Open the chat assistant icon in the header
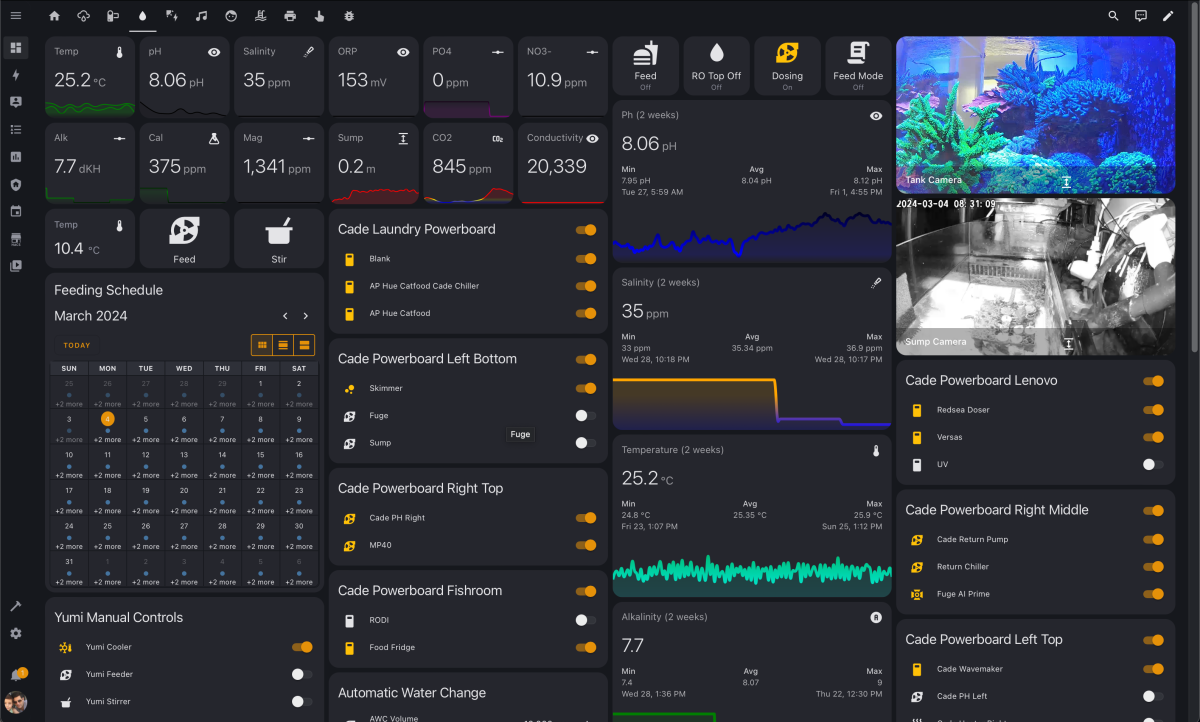 pos(1141,16)
